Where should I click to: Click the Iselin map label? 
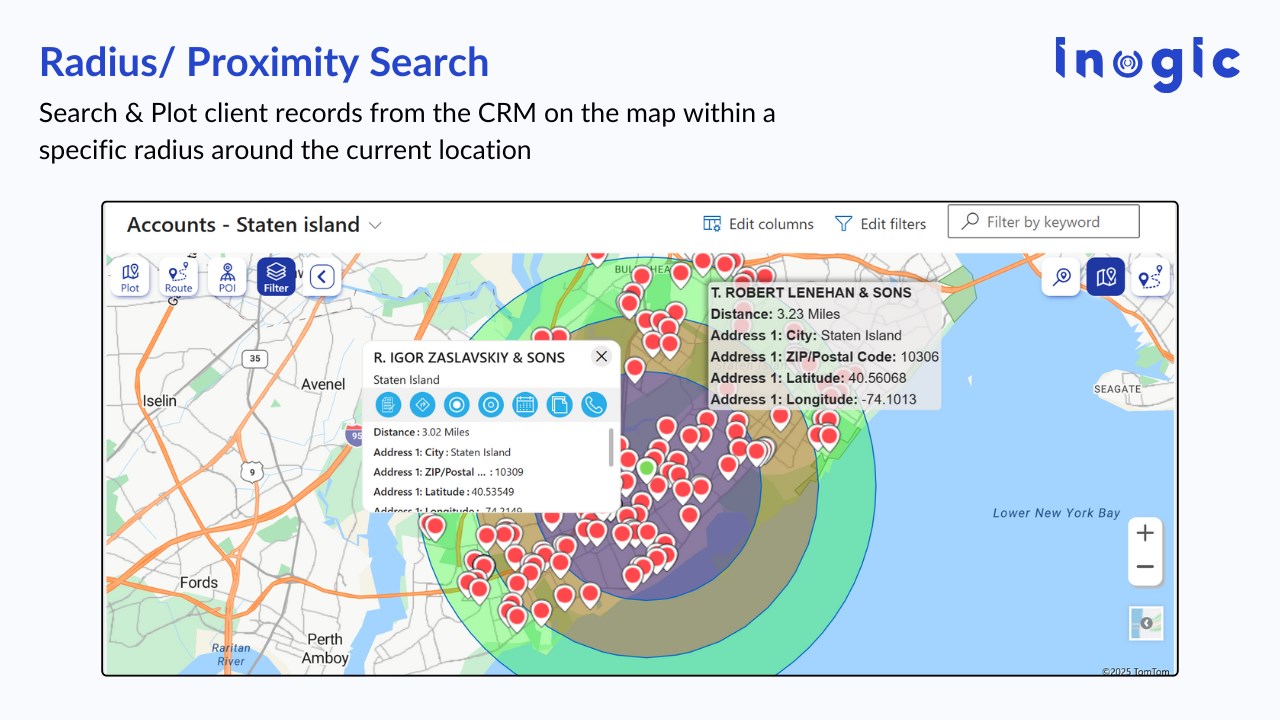[x=160, y=401]
